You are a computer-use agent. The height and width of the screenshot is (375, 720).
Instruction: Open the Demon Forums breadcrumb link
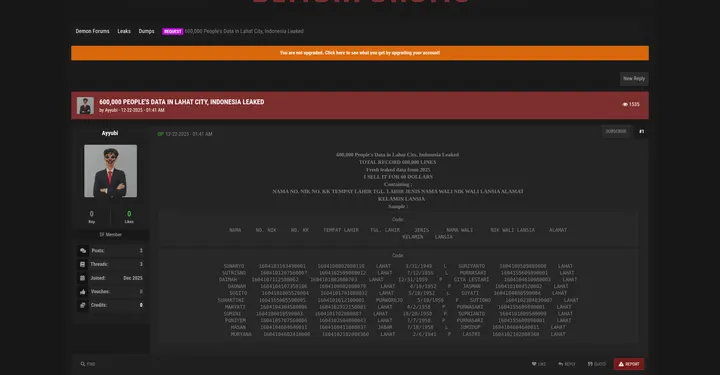(92, 31)
